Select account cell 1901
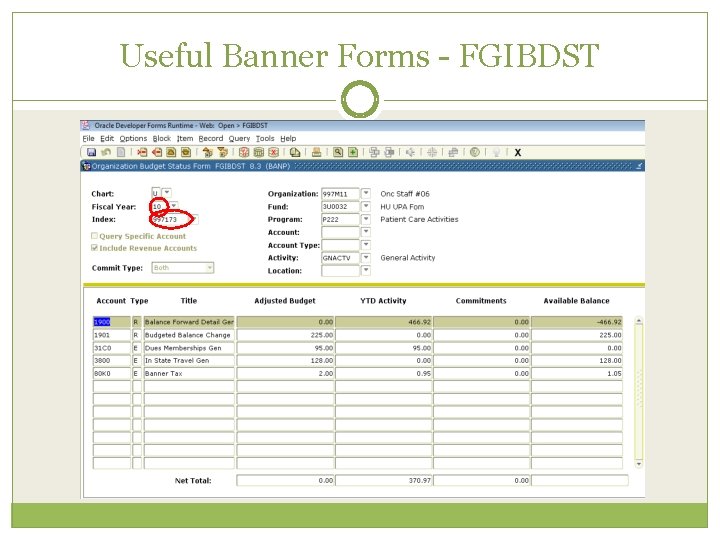This screenshot has height=540, width=720. pyautogui.click(x=112, y=335)
